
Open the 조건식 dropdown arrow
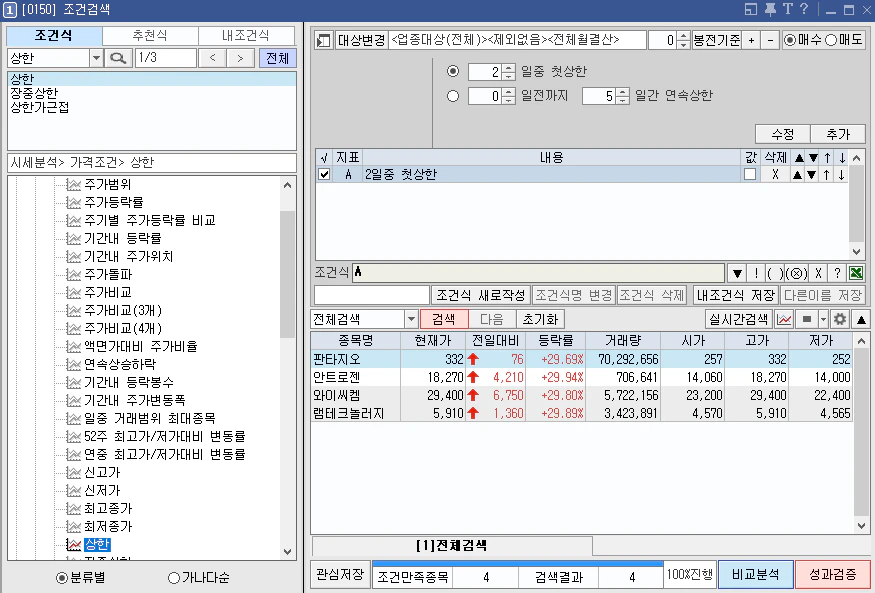coord(739,271)
